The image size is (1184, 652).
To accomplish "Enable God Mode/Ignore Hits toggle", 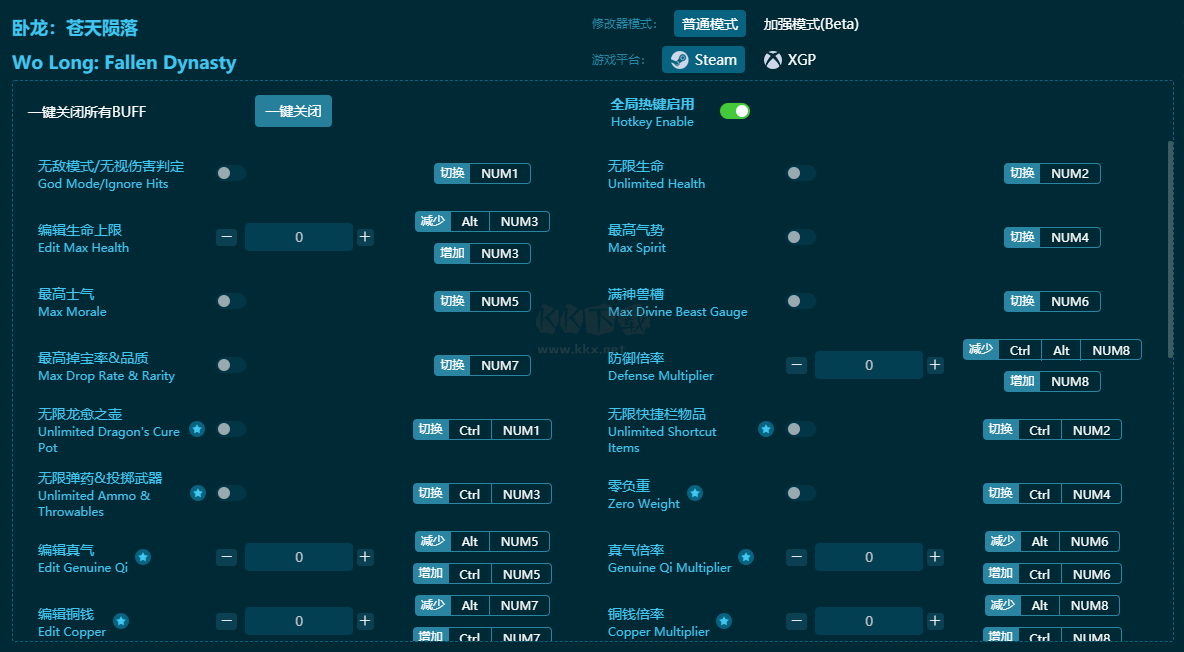I will coord(231,173).
